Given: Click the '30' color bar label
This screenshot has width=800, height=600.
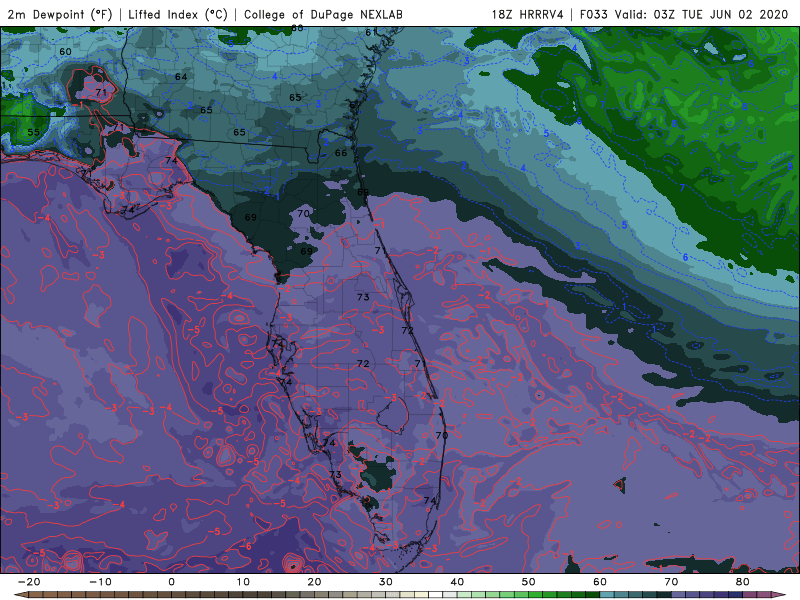Looking at the screenshot, I should click(x=386, y=582).
